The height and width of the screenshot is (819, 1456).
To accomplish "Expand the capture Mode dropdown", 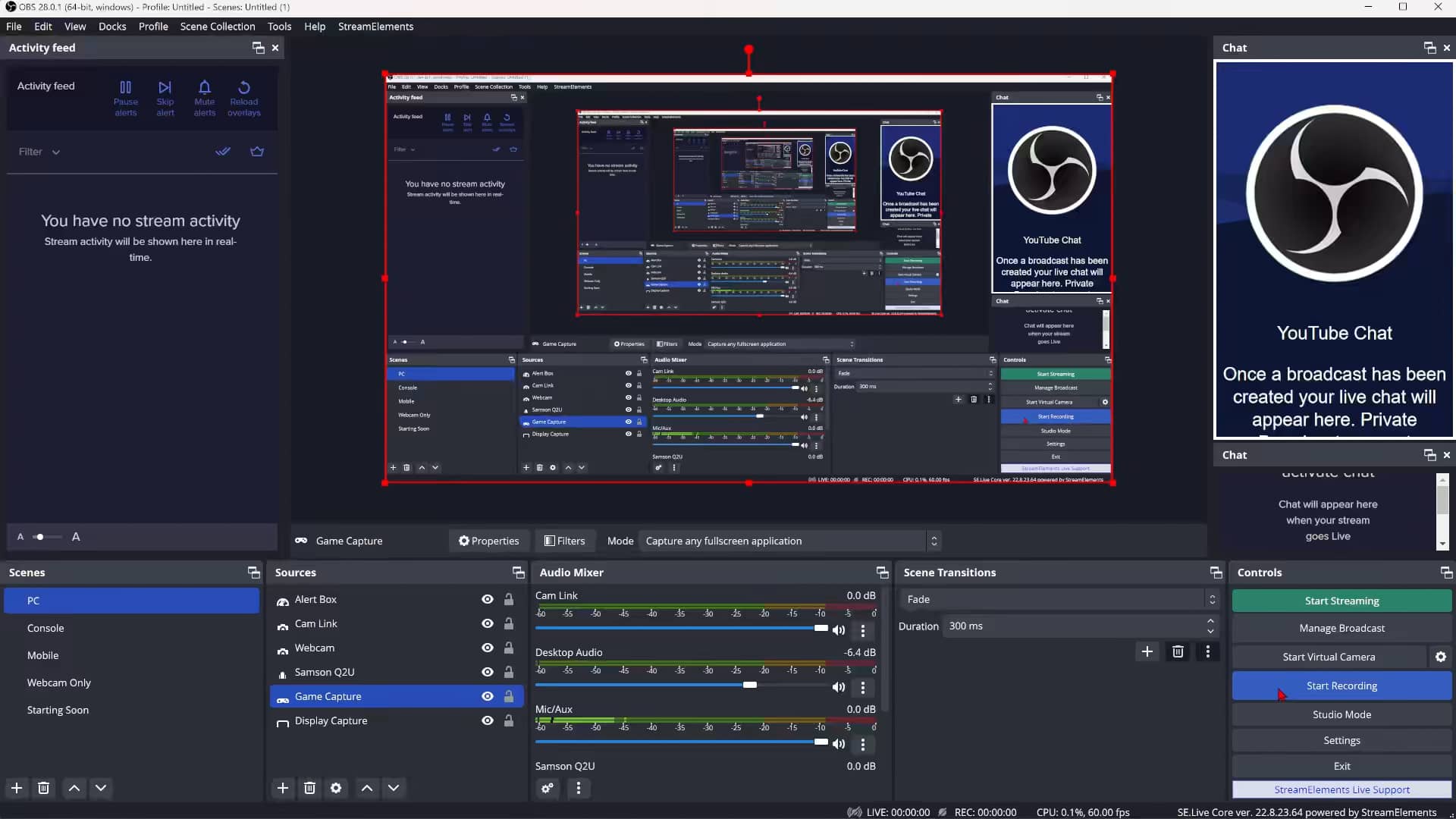I will pyautogui.click(x=934, y=541).
